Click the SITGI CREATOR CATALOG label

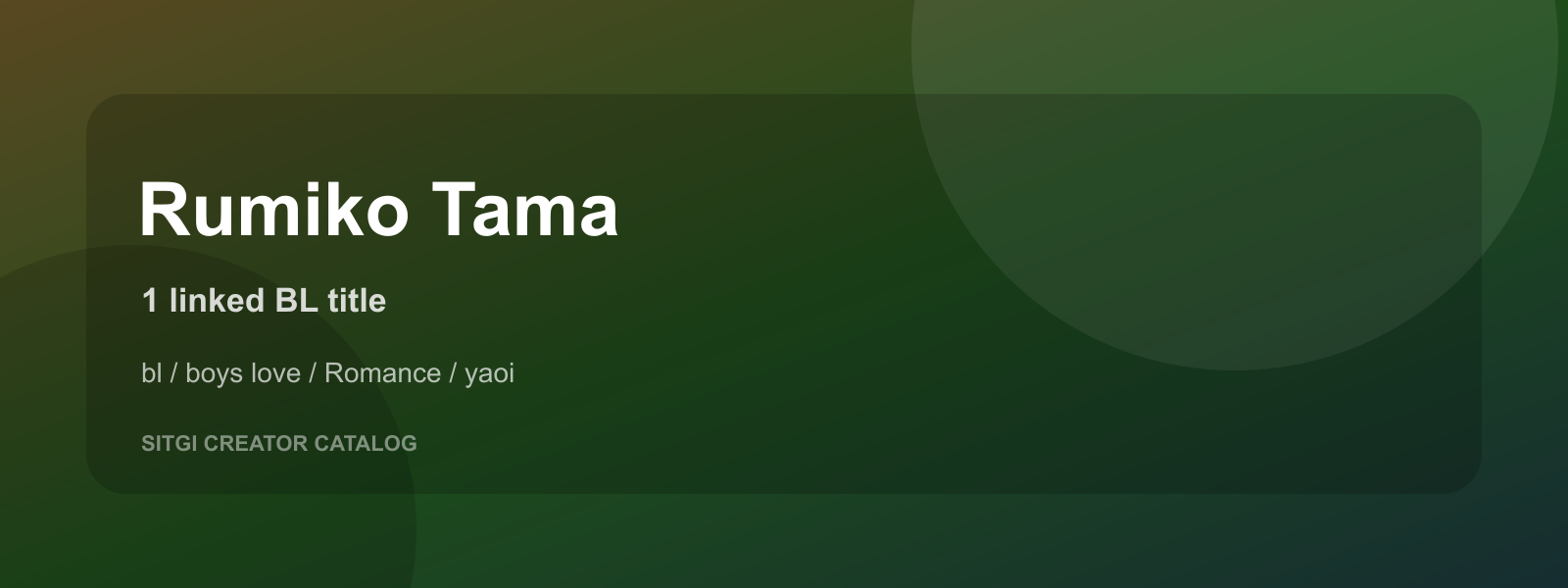pyautogui.click(x=279, y=443)
